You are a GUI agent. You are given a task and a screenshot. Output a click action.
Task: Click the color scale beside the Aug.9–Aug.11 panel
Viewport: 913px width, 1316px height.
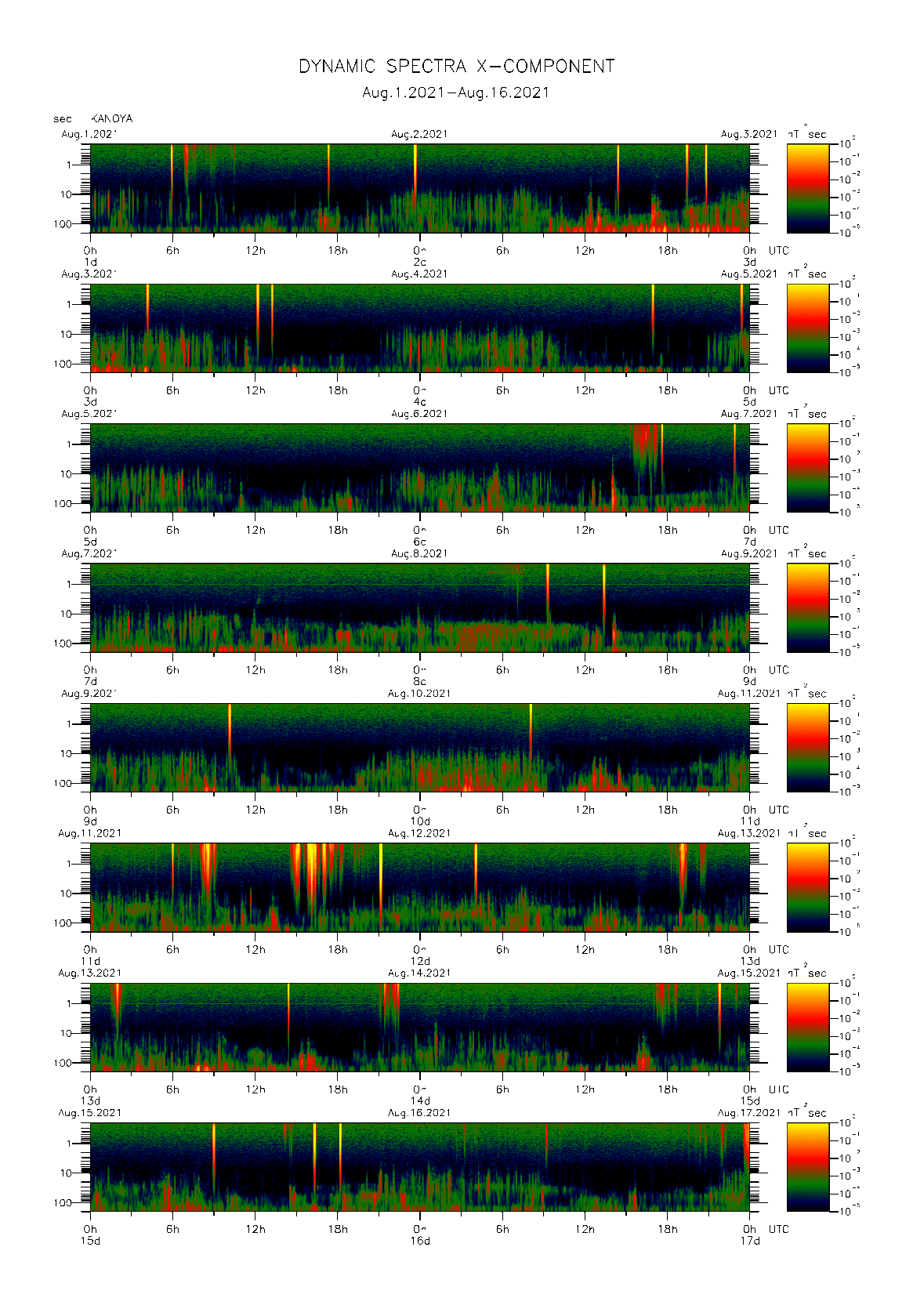click(x=808, y=748)
